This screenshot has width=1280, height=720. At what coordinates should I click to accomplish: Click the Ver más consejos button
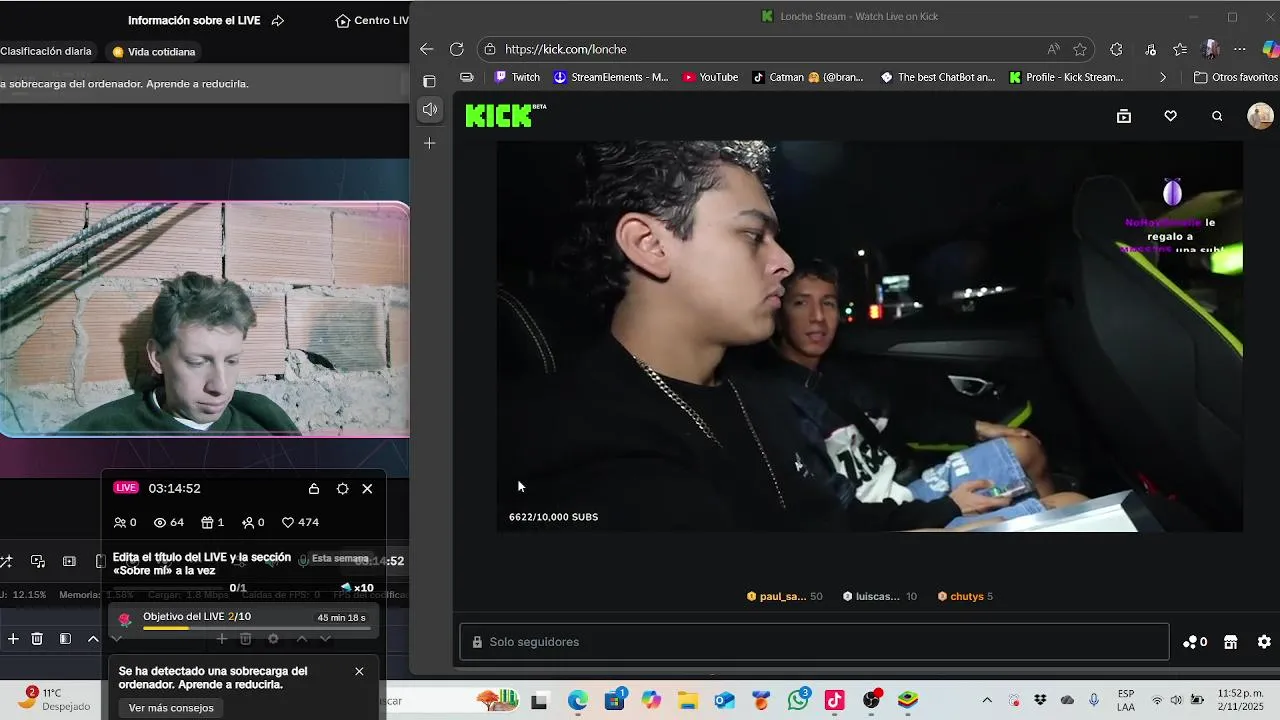tap(171, 708)
